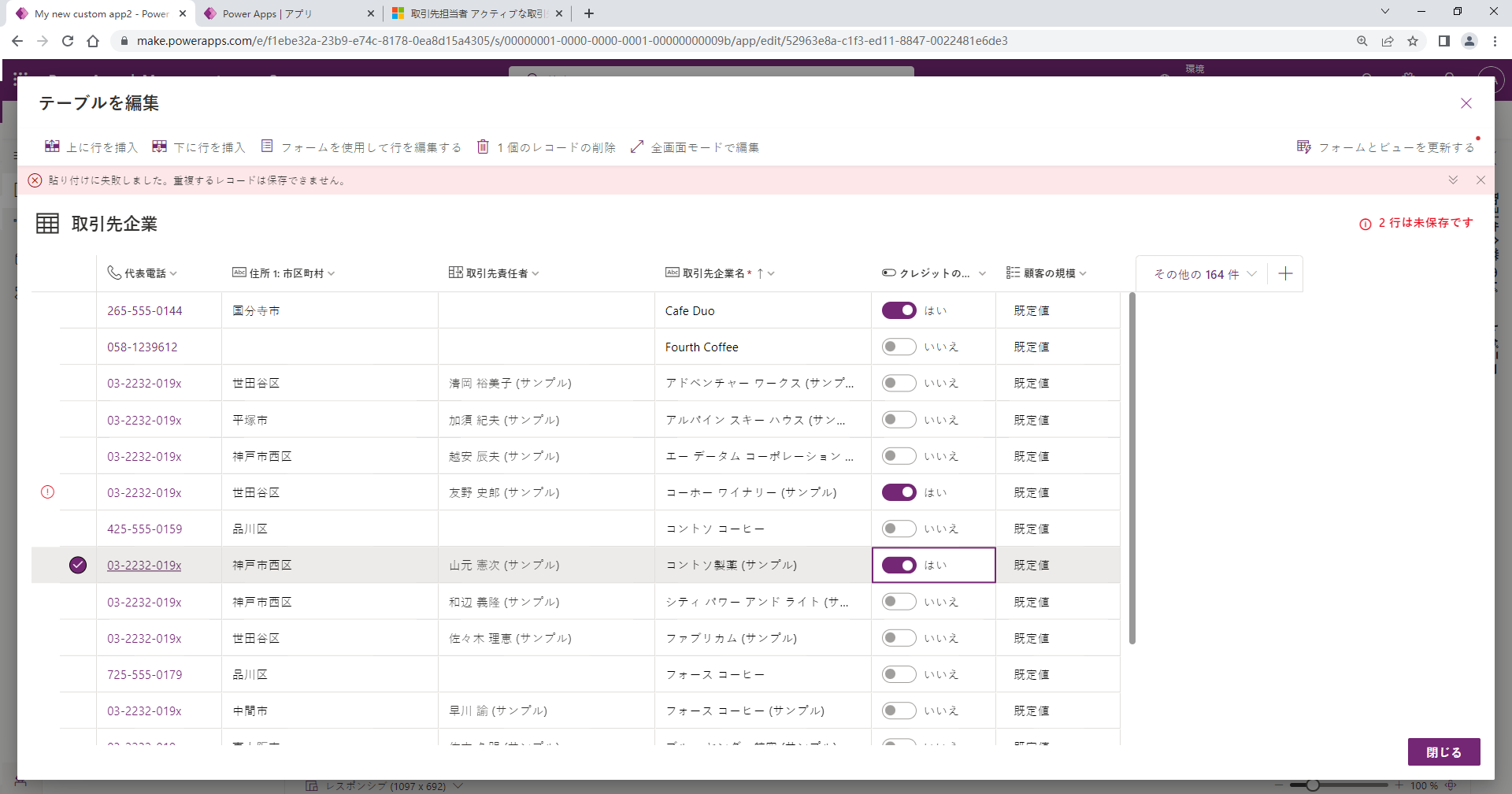
Task: Toggle credit hold for Fourth Coffee
Action: (899, 347)
